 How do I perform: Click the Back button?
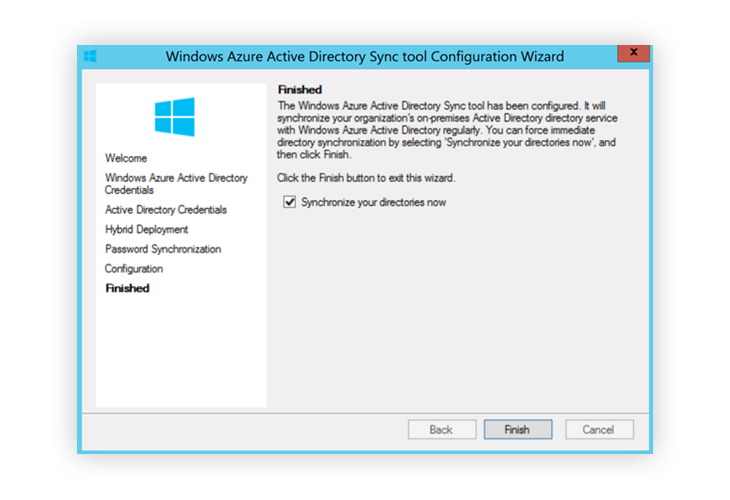pyautogui.click(x=442, y=429)
